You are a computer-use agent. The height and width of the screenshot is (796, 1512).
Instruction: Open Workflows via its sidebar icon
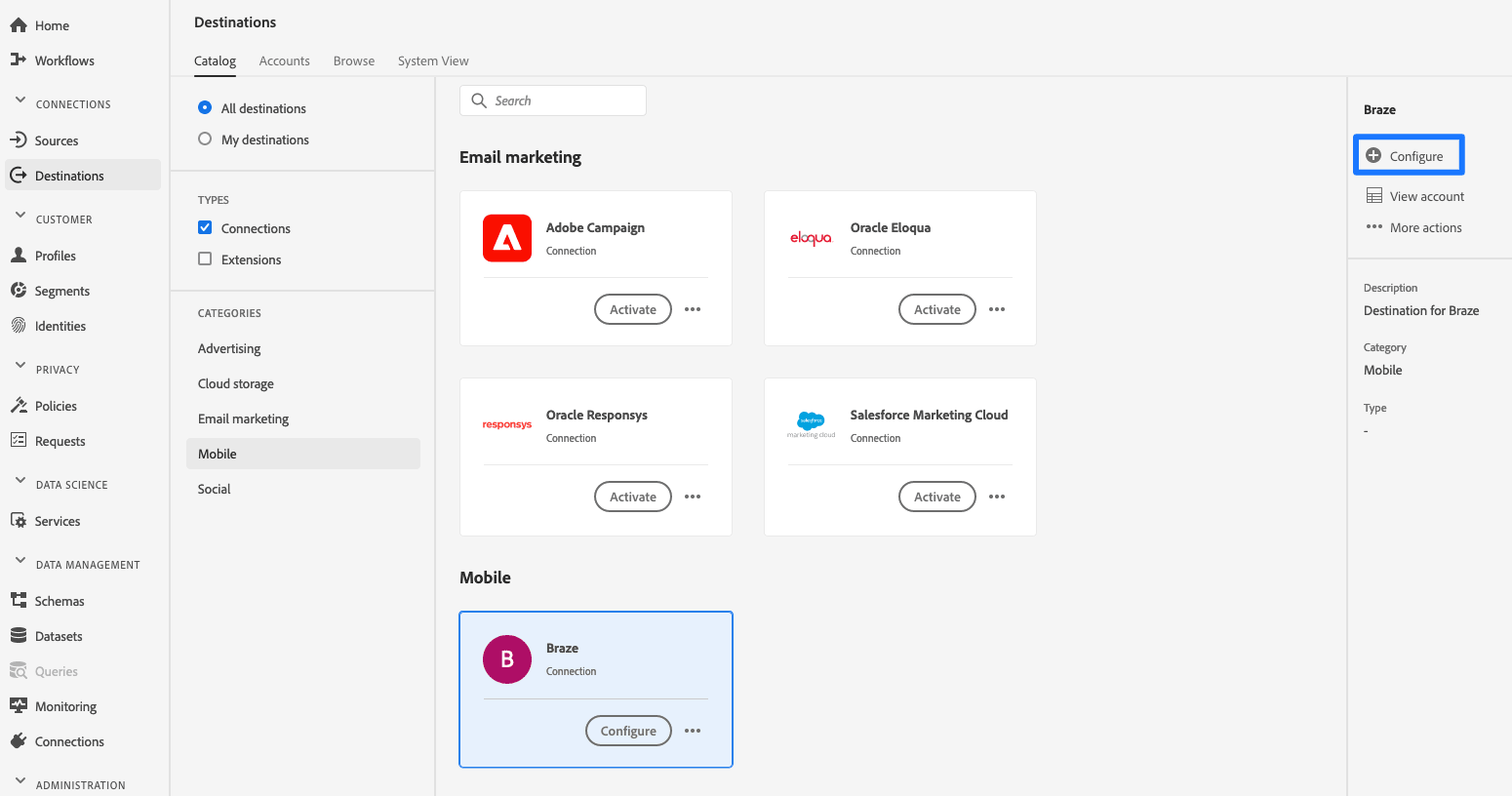point(18,60)
